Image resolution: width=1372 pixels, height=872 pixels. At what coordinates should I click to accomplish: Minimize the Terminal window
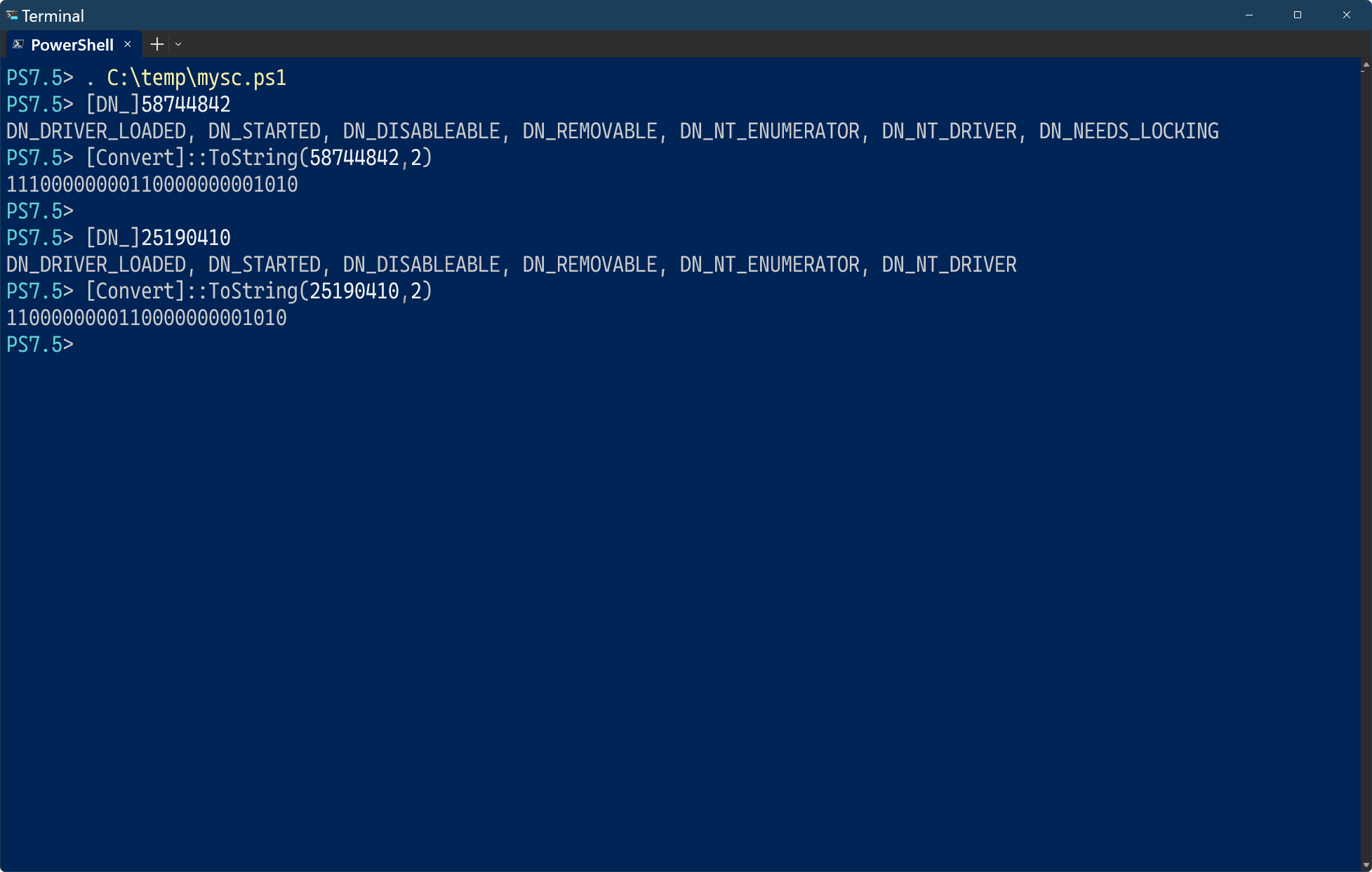coord(1249,15)
